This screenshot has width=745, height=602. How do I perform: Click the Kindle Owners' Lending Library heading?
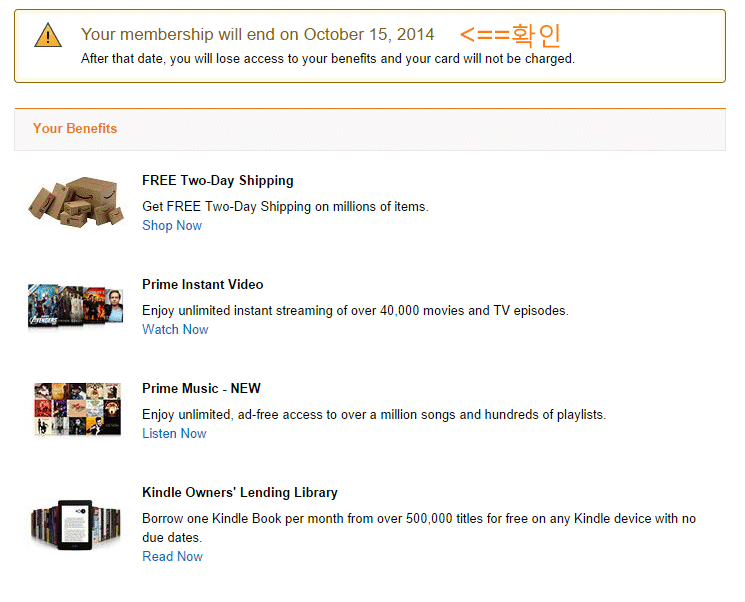coord(240,493)
